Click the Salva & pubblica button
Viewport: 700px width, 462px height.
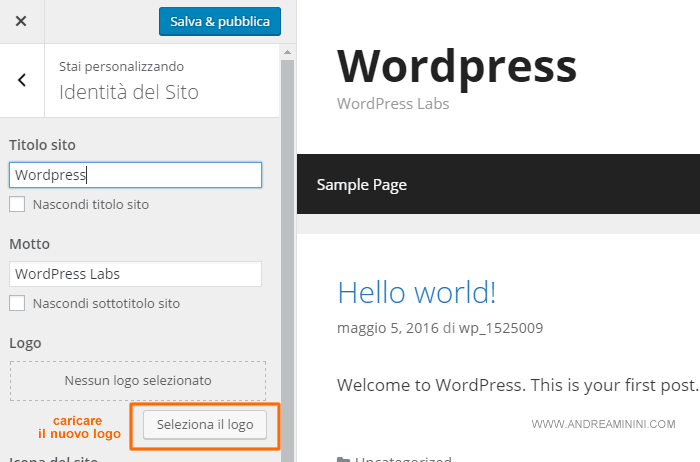[x=220, y=21]
